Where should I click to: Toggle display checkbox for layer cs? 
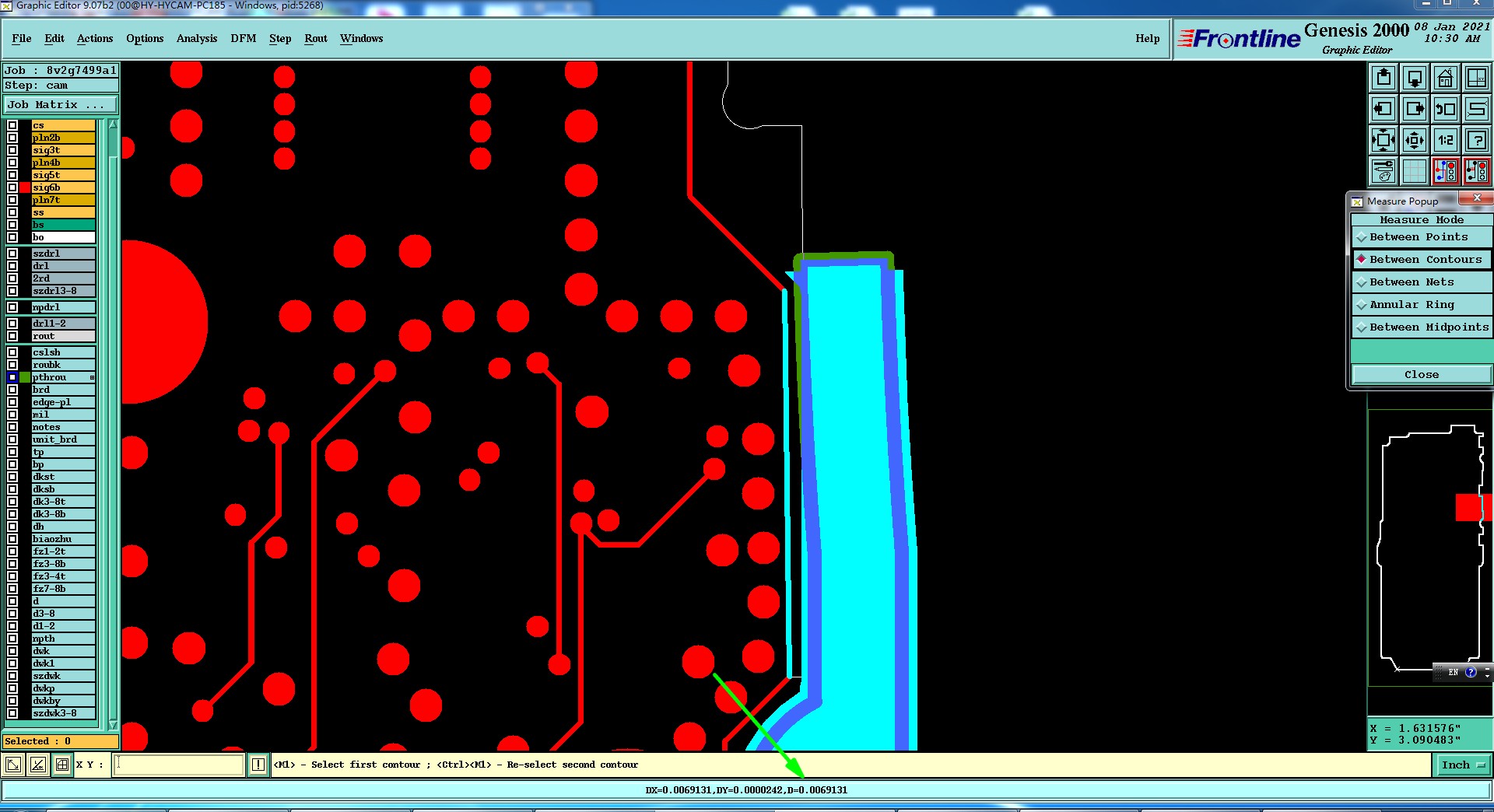[x=12, y=125]
